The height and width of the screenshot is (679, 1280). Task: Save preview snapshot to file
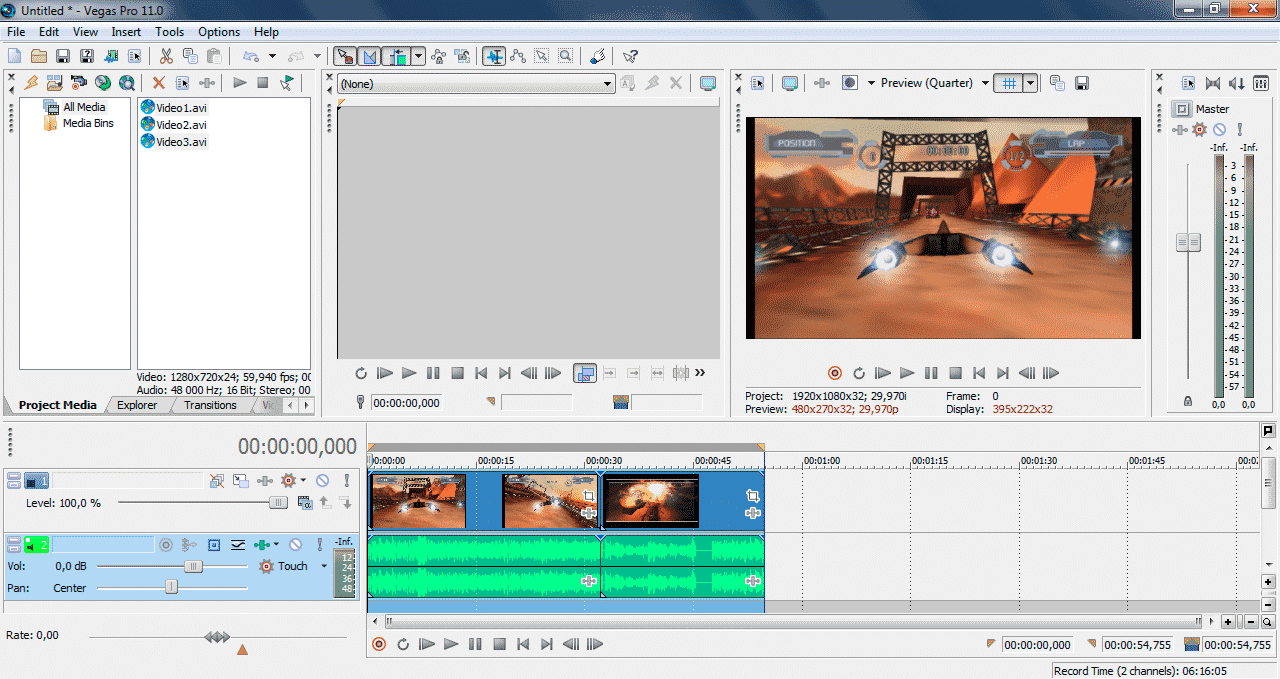pyautogui.click(x=1081, y=83)
